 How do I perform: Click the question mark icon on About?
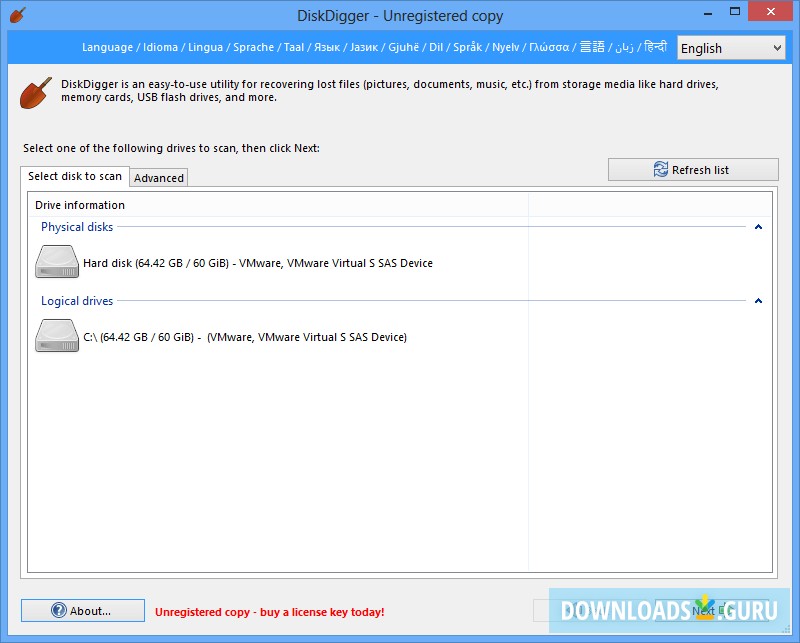click(59, 610)
